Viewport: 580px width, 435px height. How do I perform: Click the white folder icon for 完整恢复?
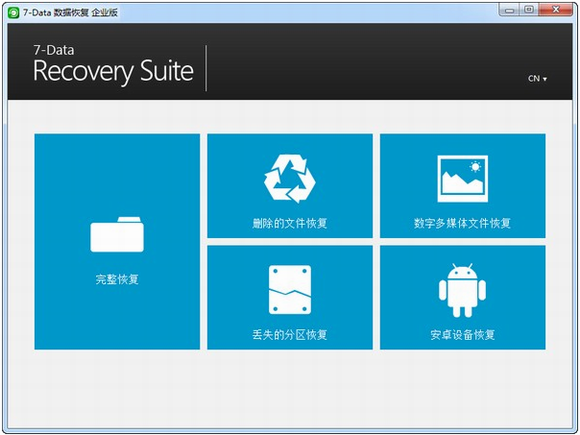pos(117,235)
